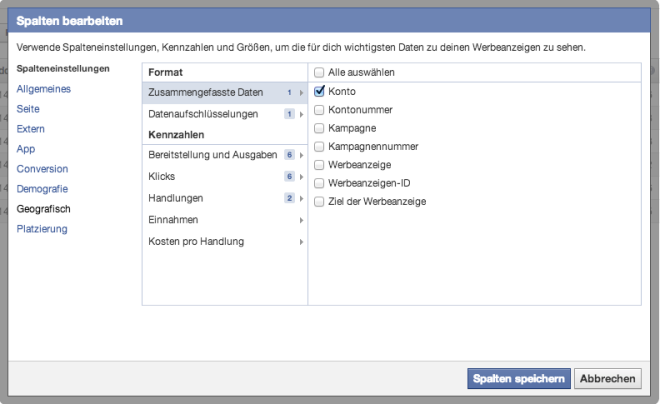This screenshot has width=660, height=404.
Task: Choose the Conversion column preset
Action: click(x=42, y=169)
